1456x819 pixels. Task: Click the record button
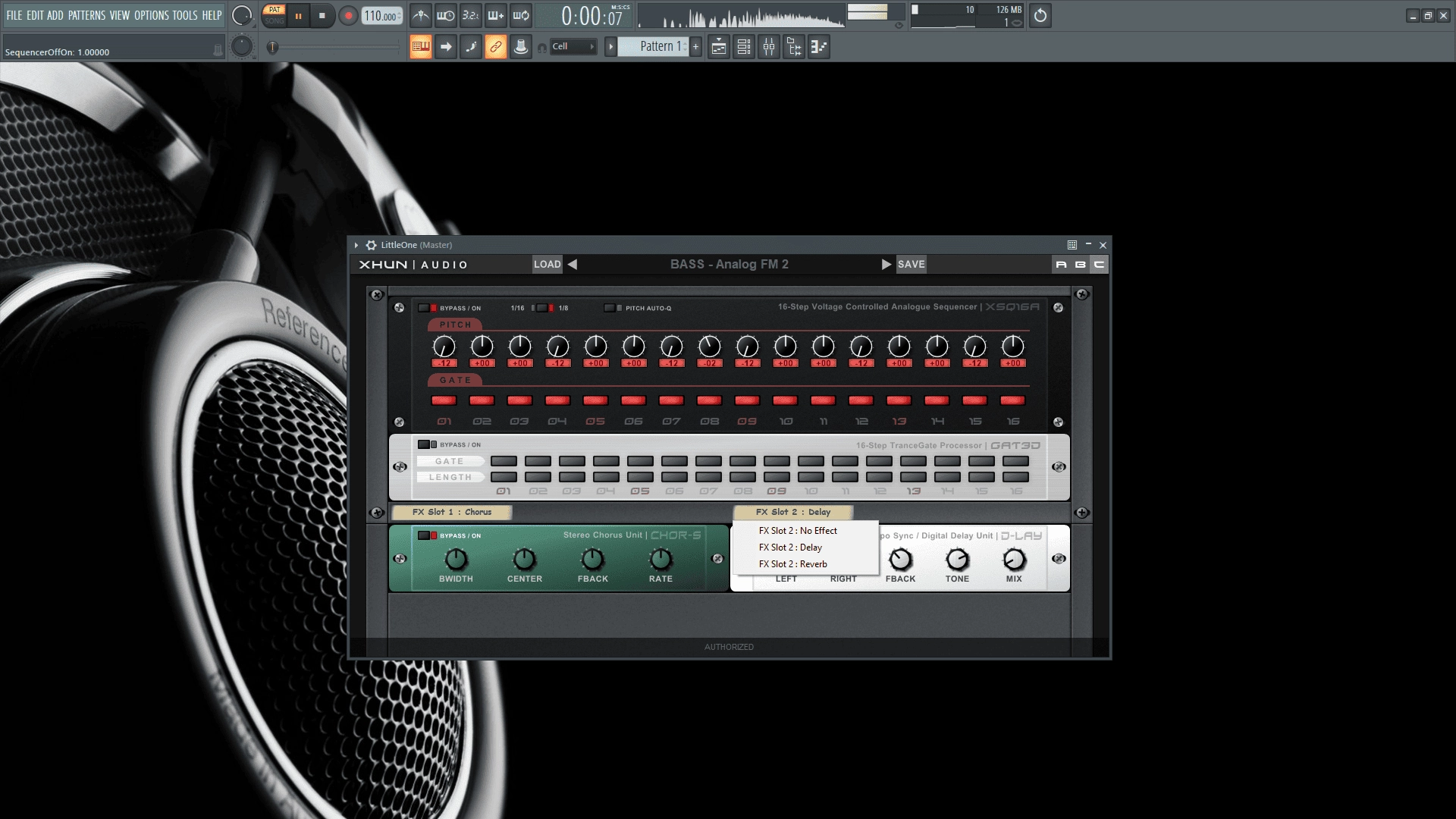coord(348,15)
